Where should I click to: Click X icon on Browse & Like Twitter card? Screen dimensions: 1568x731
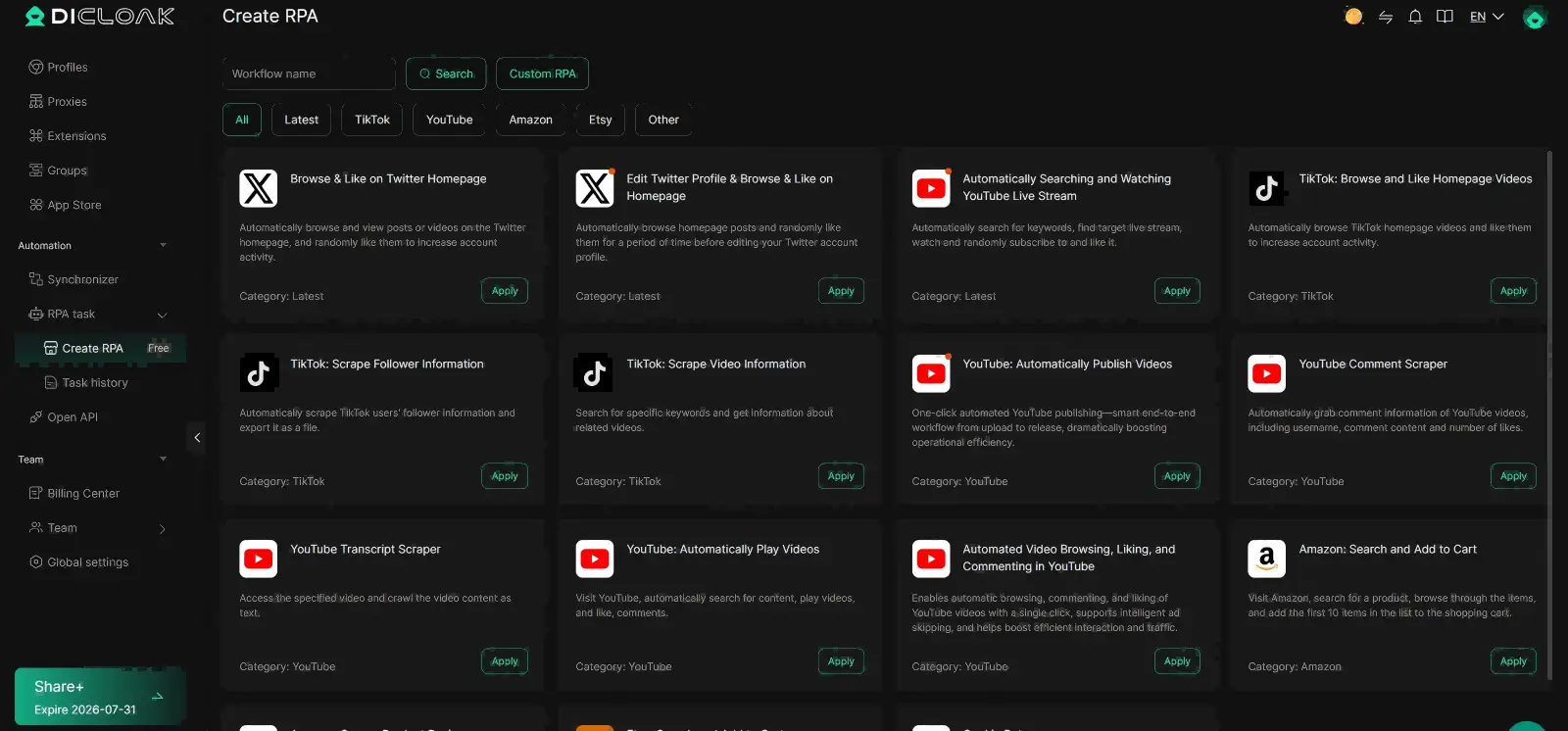[259, 188]
